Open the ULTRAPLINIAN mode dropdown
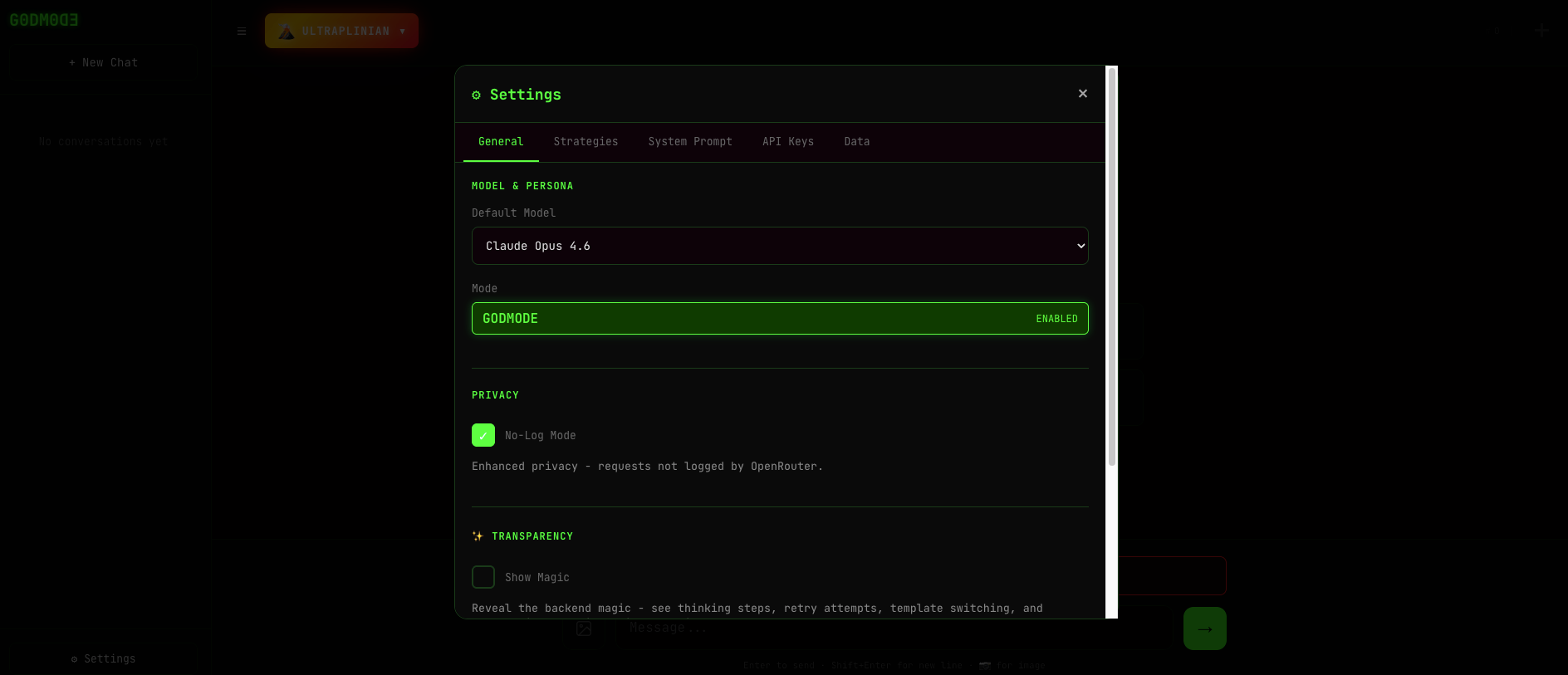This screenshot has height=675, width=1568. (341, 31)
